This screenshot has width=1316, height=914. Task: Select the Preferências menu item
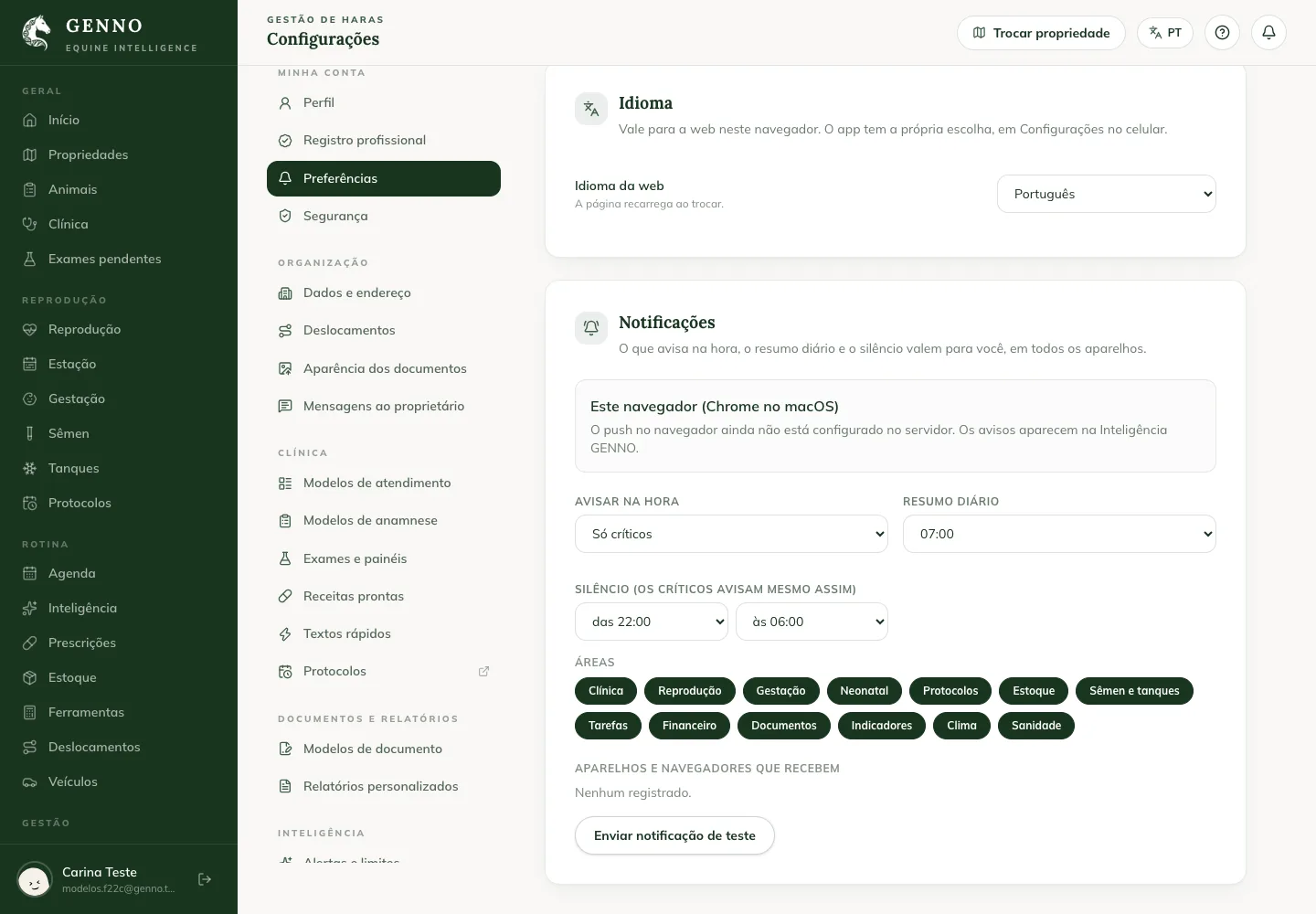coord(384,178)
